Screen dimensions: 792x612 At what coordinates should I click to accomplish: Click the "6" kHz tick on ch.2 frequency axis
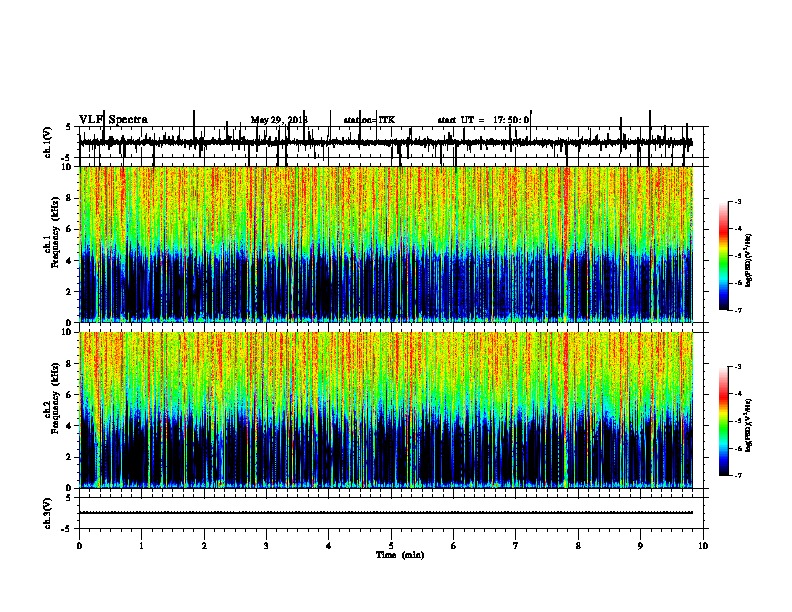coord(70,395)
